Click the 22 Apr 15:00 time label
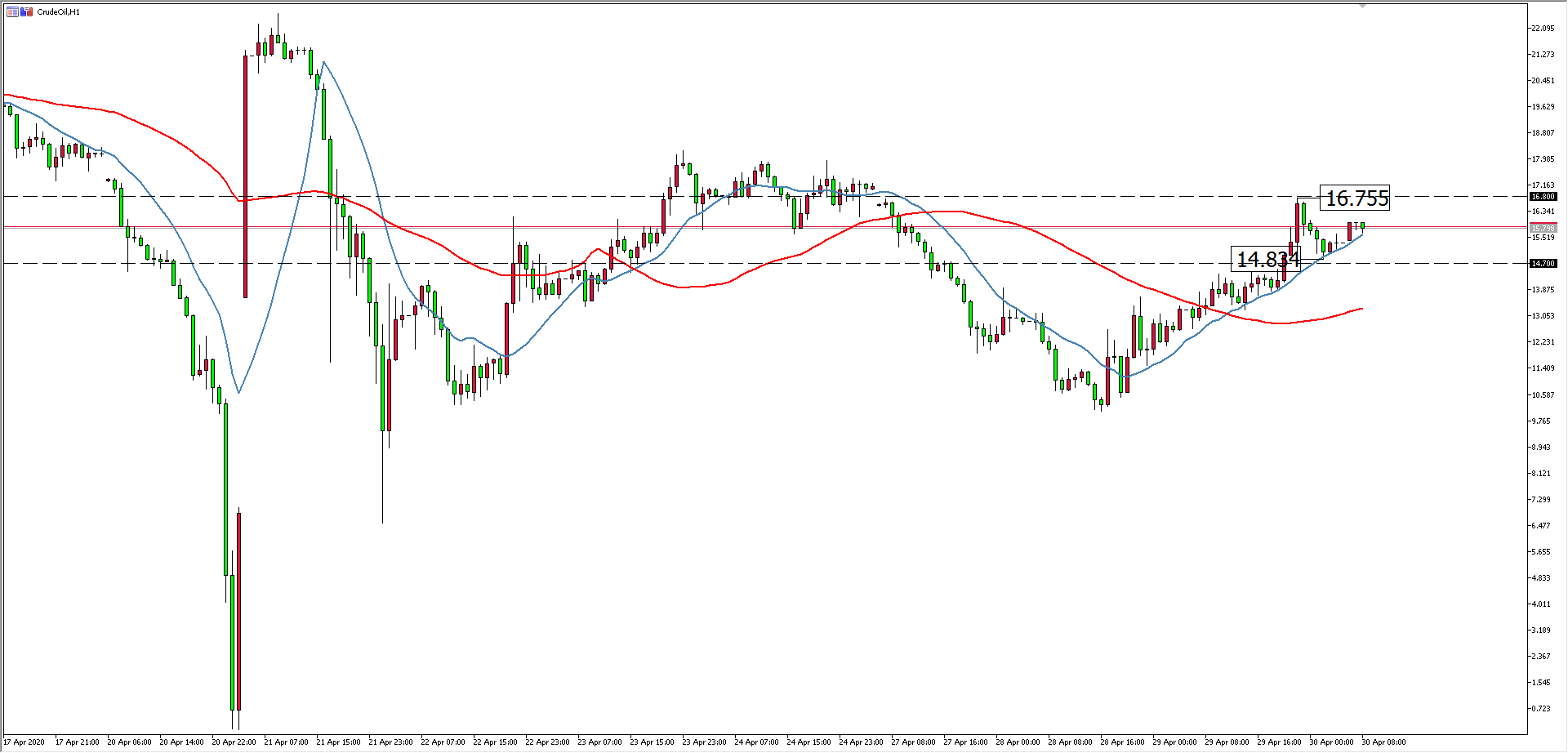 pyautogui.click(x=495, y=742)
